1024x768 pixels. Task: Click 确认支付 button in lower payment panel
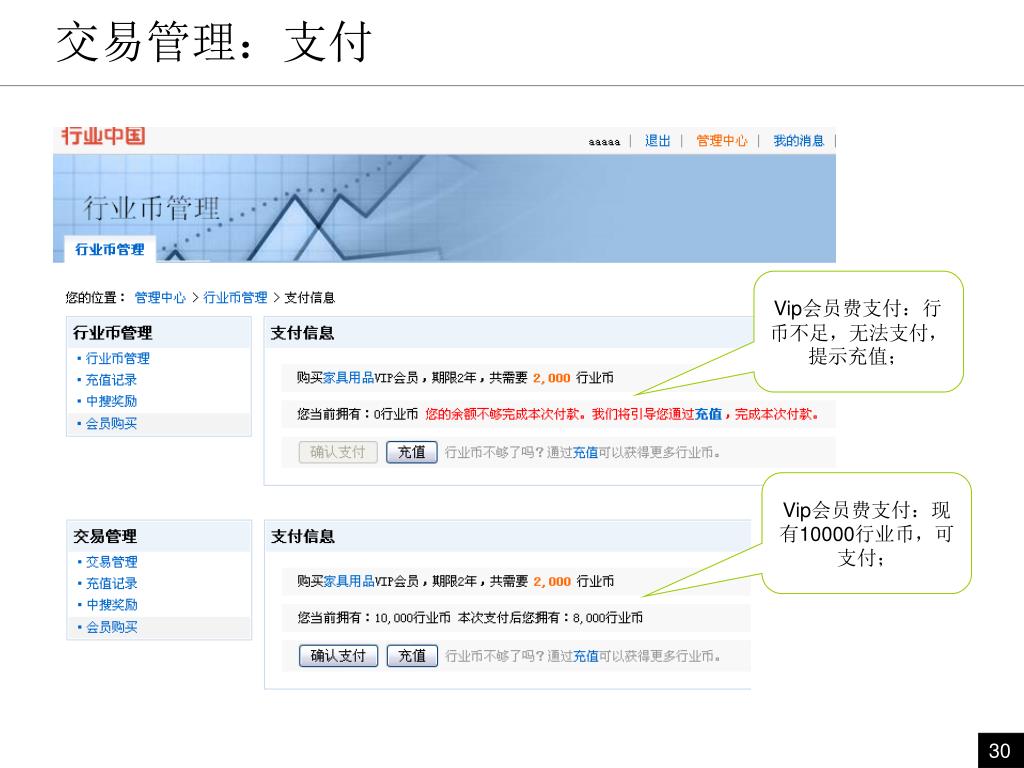pyautogui.click(x=338, y=656)
